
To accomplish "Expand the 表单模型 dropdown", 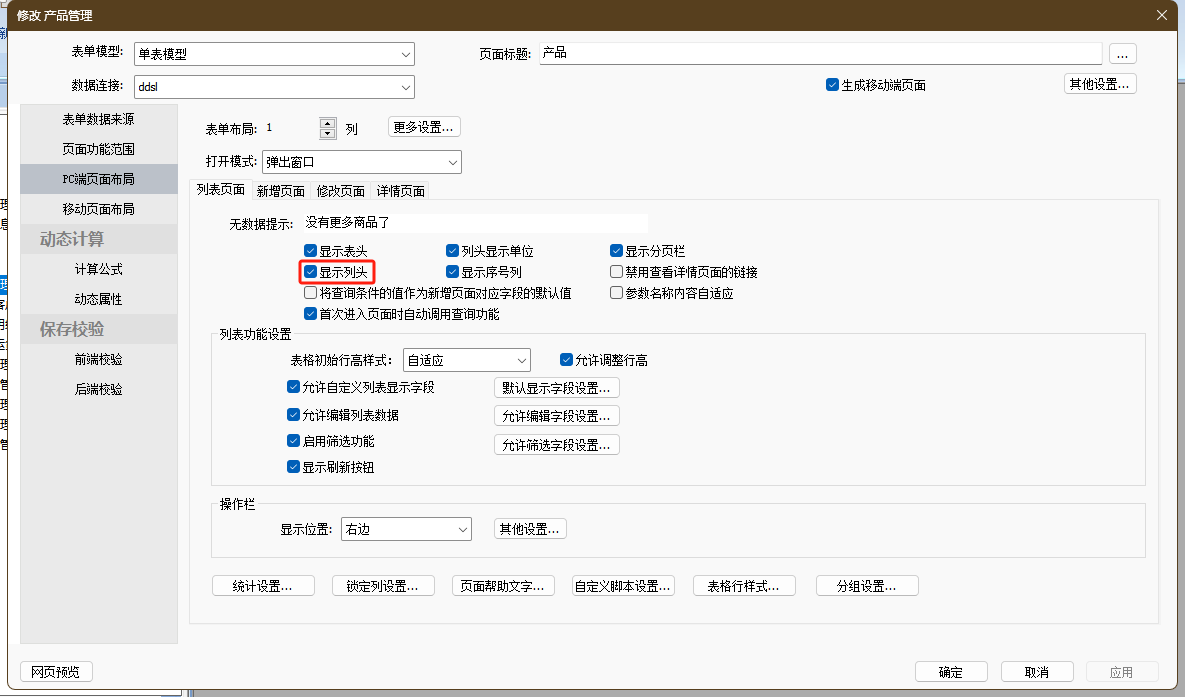I will click(x=405, y=54).
